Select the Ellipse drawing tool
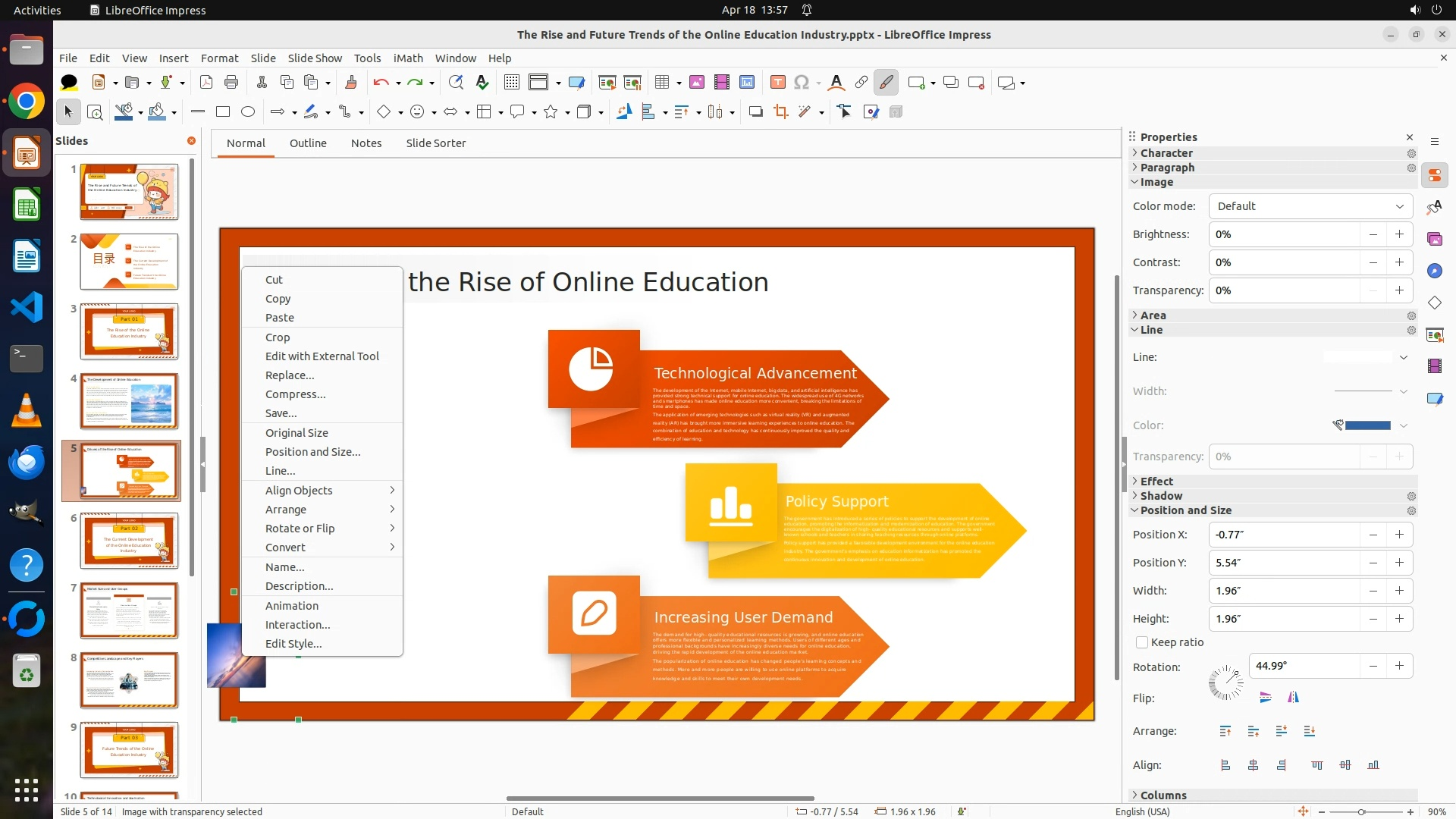Viewport: 1456px width, 819px height. coord(248,112)
